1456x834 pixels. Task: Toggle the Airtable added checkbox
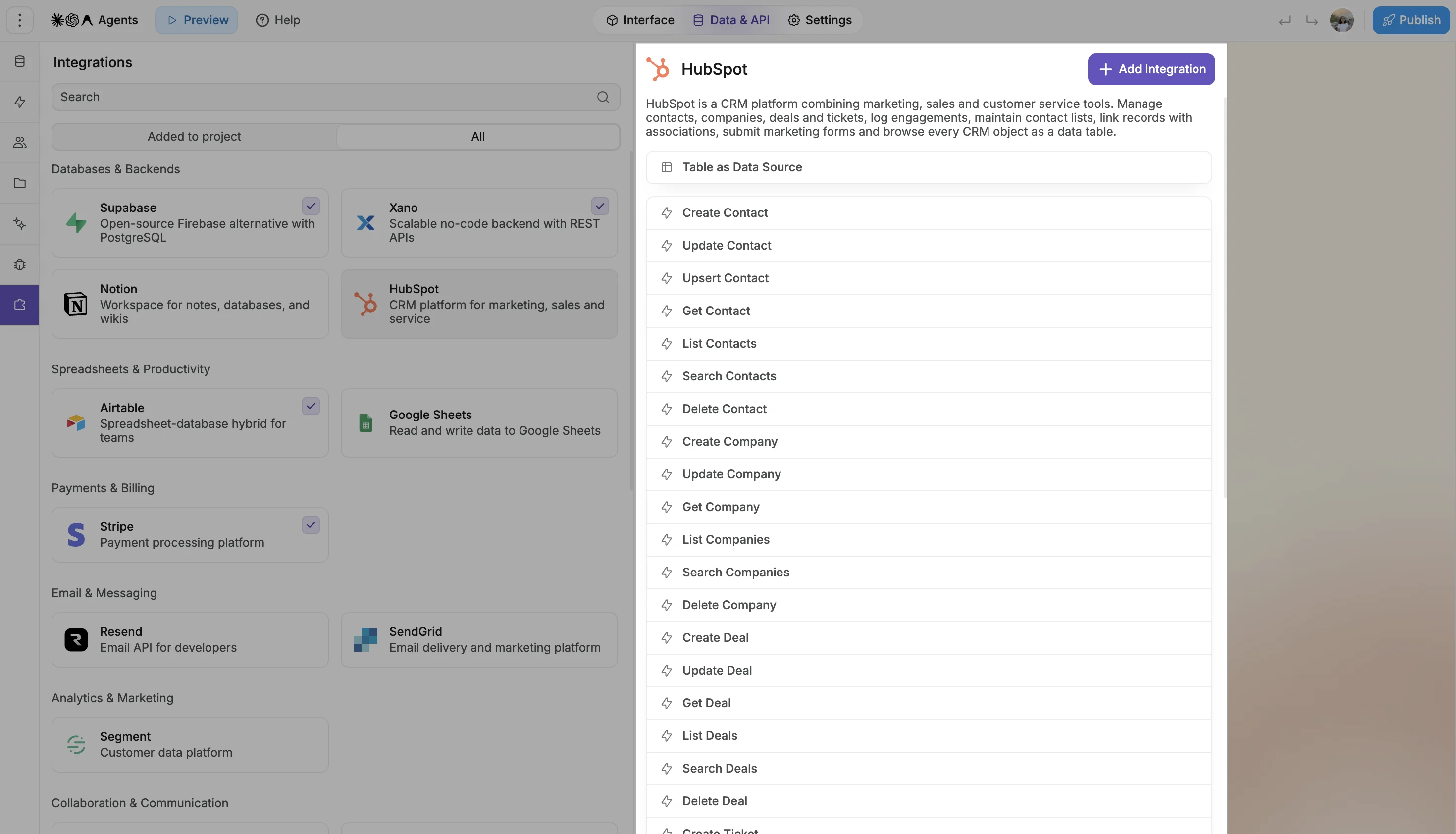click(x=311, y=406)
